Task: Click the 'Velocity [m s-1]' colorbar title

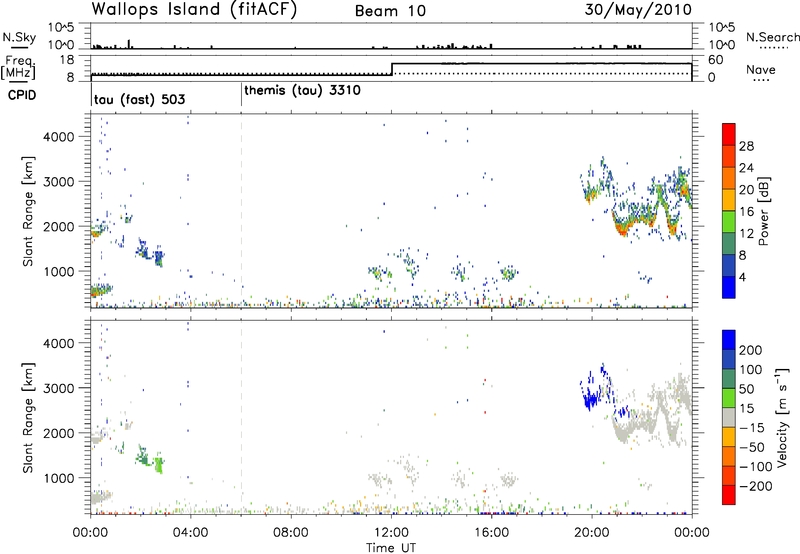Action: (782, 417)
